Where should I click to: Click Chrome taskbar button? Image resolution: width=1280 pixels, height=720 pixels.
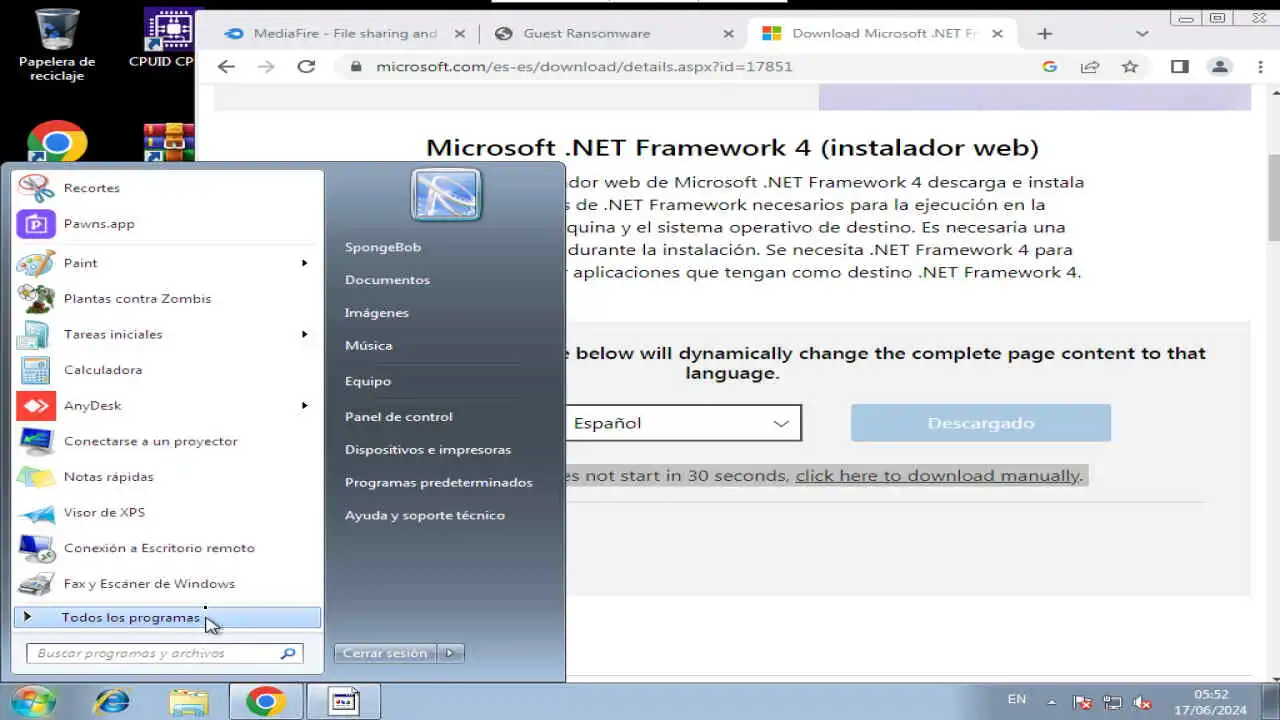pyautogui.click(x=265, y=702)
